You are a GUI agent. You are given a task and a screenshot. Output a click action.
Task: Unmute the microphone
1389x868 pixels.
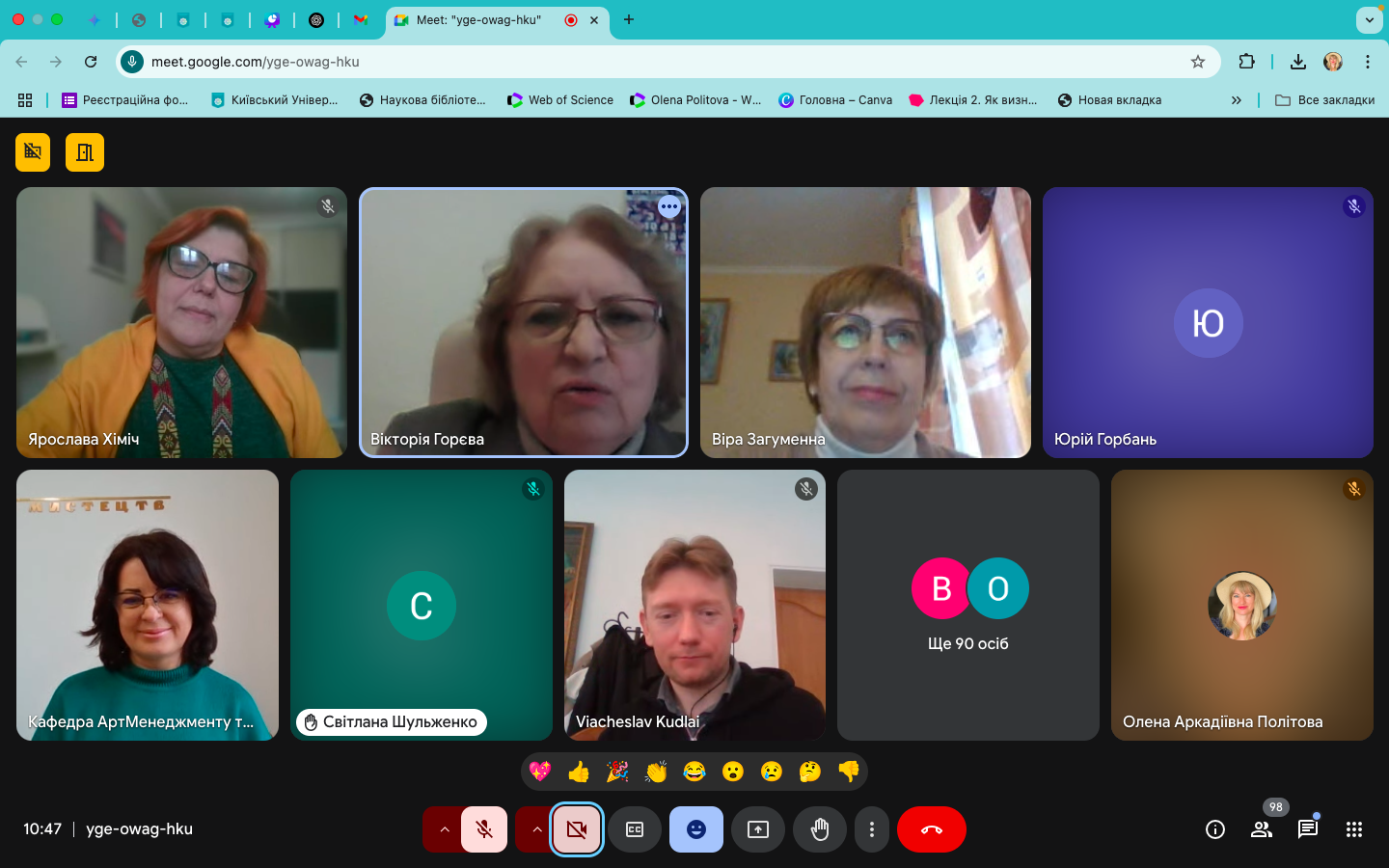pyautogui.click(x=484, y=829)
